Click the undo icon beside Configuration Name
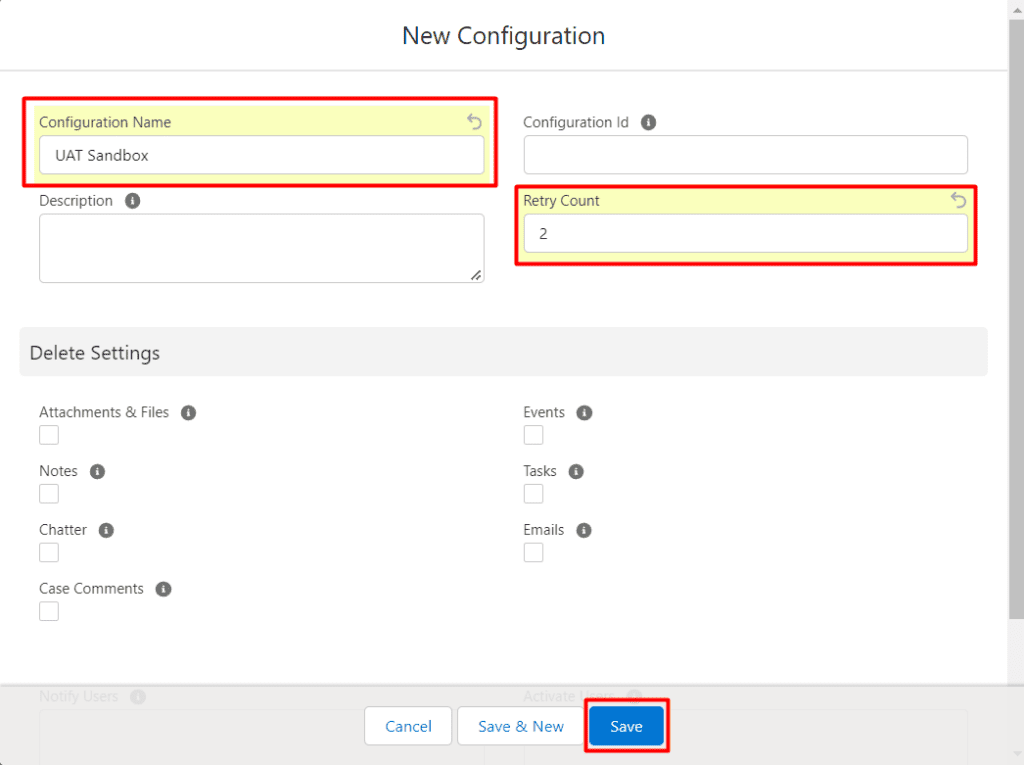The height and width of the screenshot is (765, 1024). pyautogui.click(x=474, y=122)
